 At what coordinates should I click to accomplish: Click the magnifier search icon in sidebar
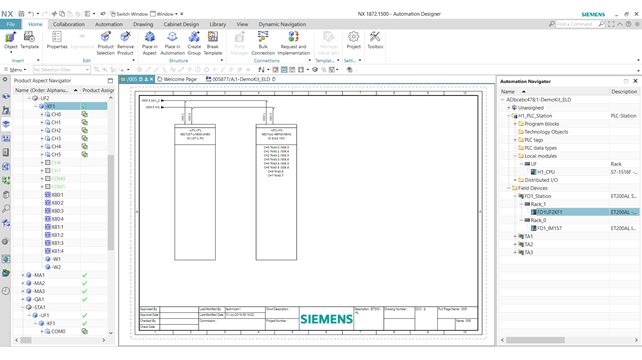(x=6, y=209)
